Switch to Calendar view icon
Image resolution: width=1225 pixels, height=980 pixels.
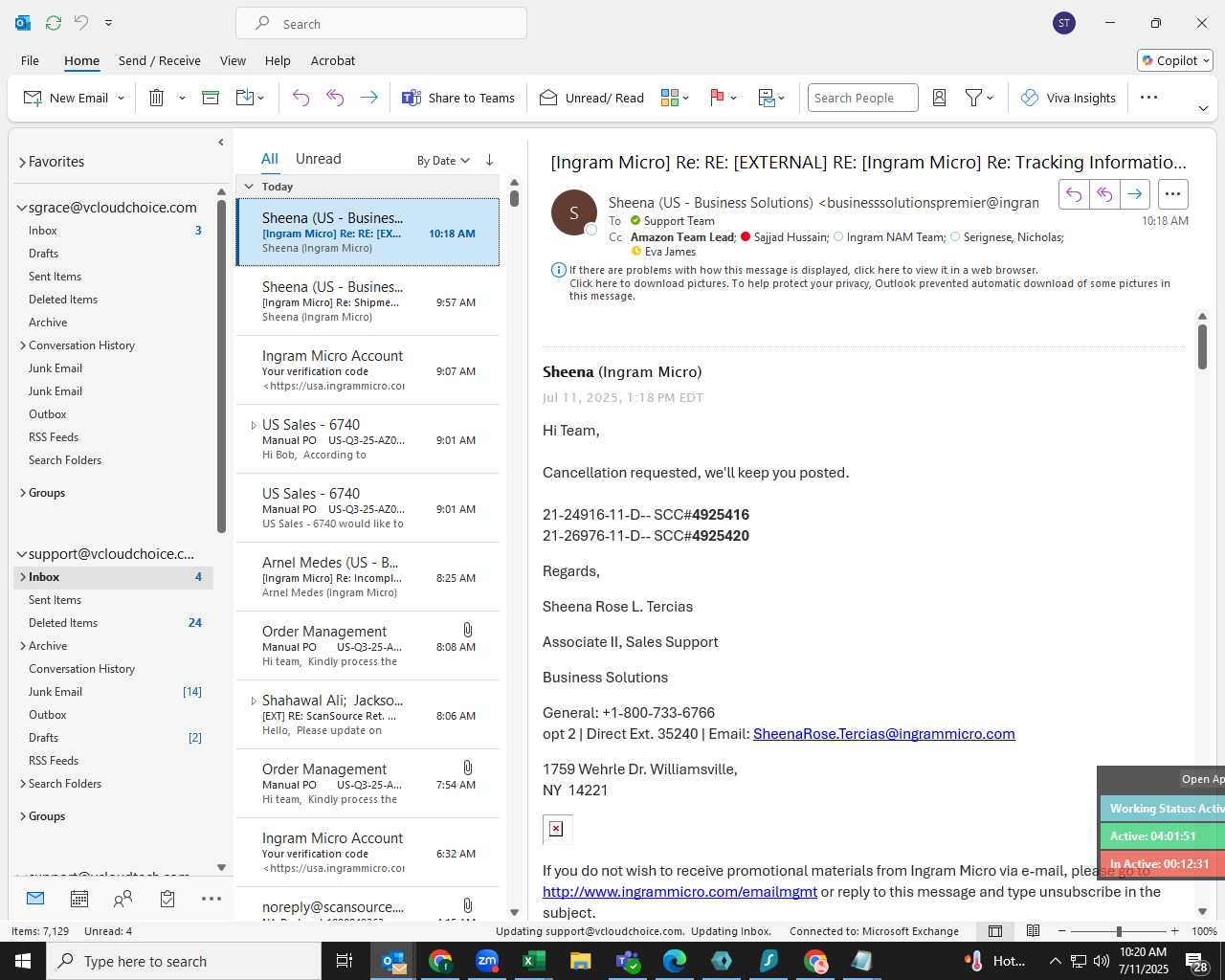(x=79, y=899)
